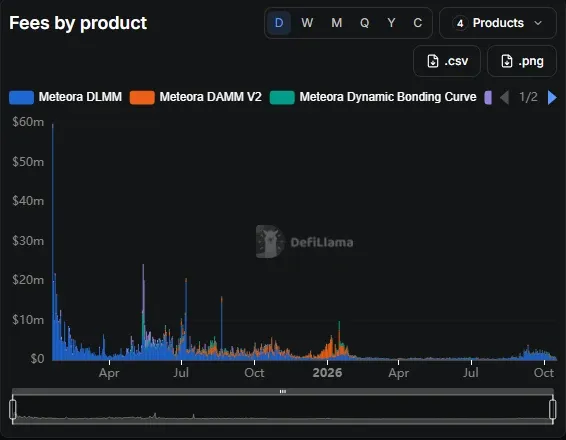Go to previous legend page arrow
566x440 pixels.
tap(505, 97)
